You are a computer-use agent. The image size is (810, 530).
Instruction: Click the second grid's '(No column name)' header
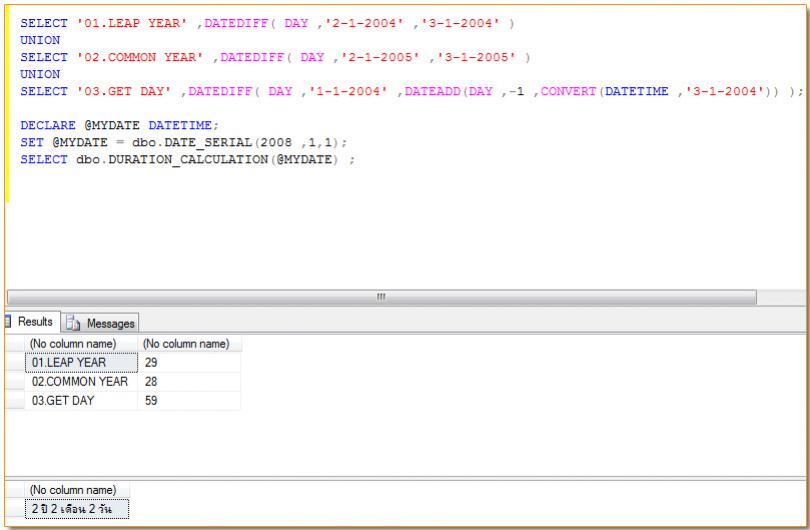click(x=77, y=490)
